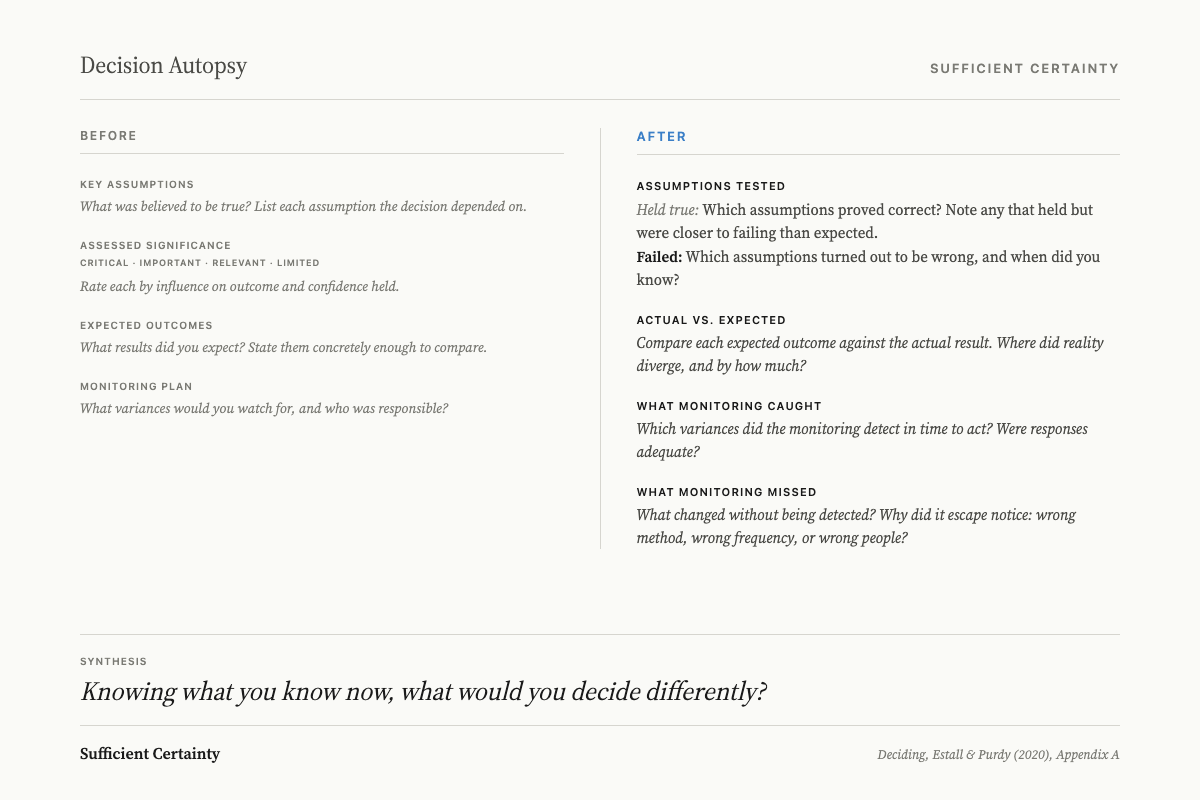1200x800 pixels.
Task: Click the ACTUAL VS. EXPECTED heading
Action: click(x=711, y=320)
